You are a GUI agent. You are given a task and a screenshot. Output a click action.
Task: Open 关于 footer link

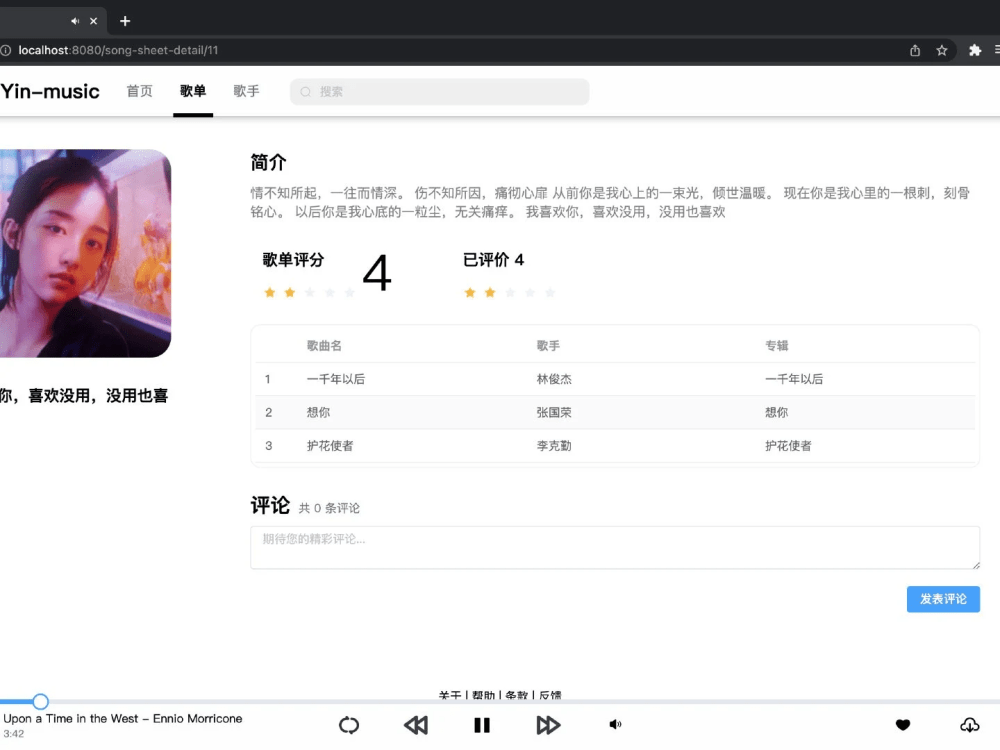(x=450, y=696)
